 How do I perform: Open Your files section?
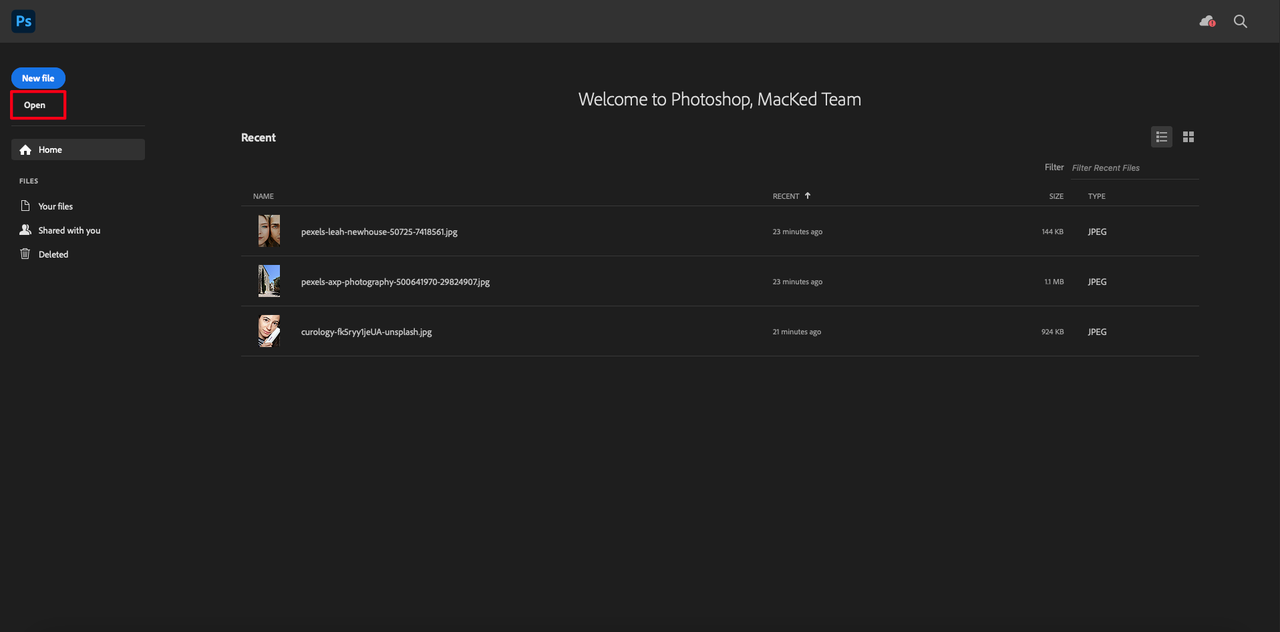pos(56,206)
